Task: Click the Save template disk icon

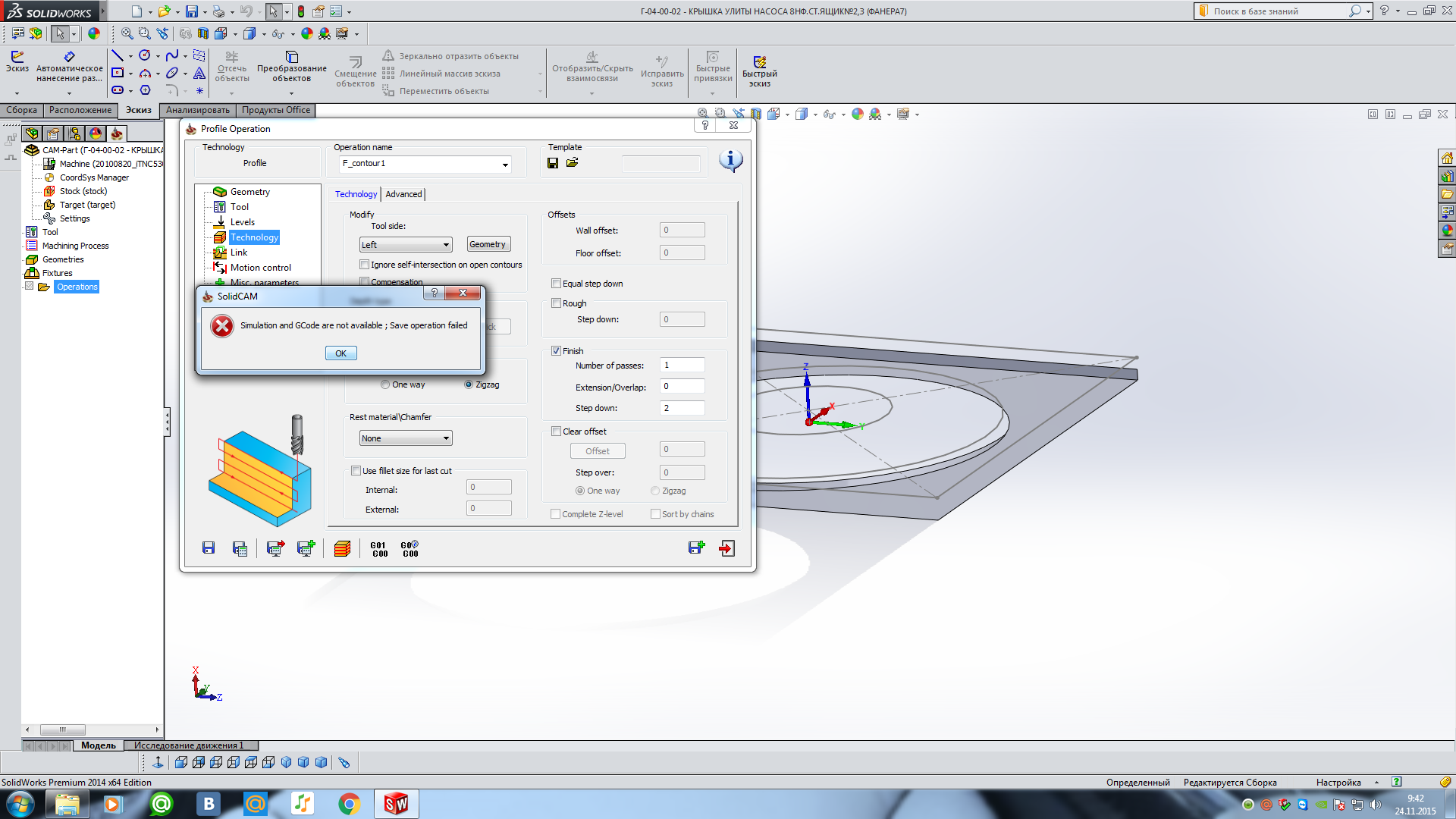Action: point(553,163)
